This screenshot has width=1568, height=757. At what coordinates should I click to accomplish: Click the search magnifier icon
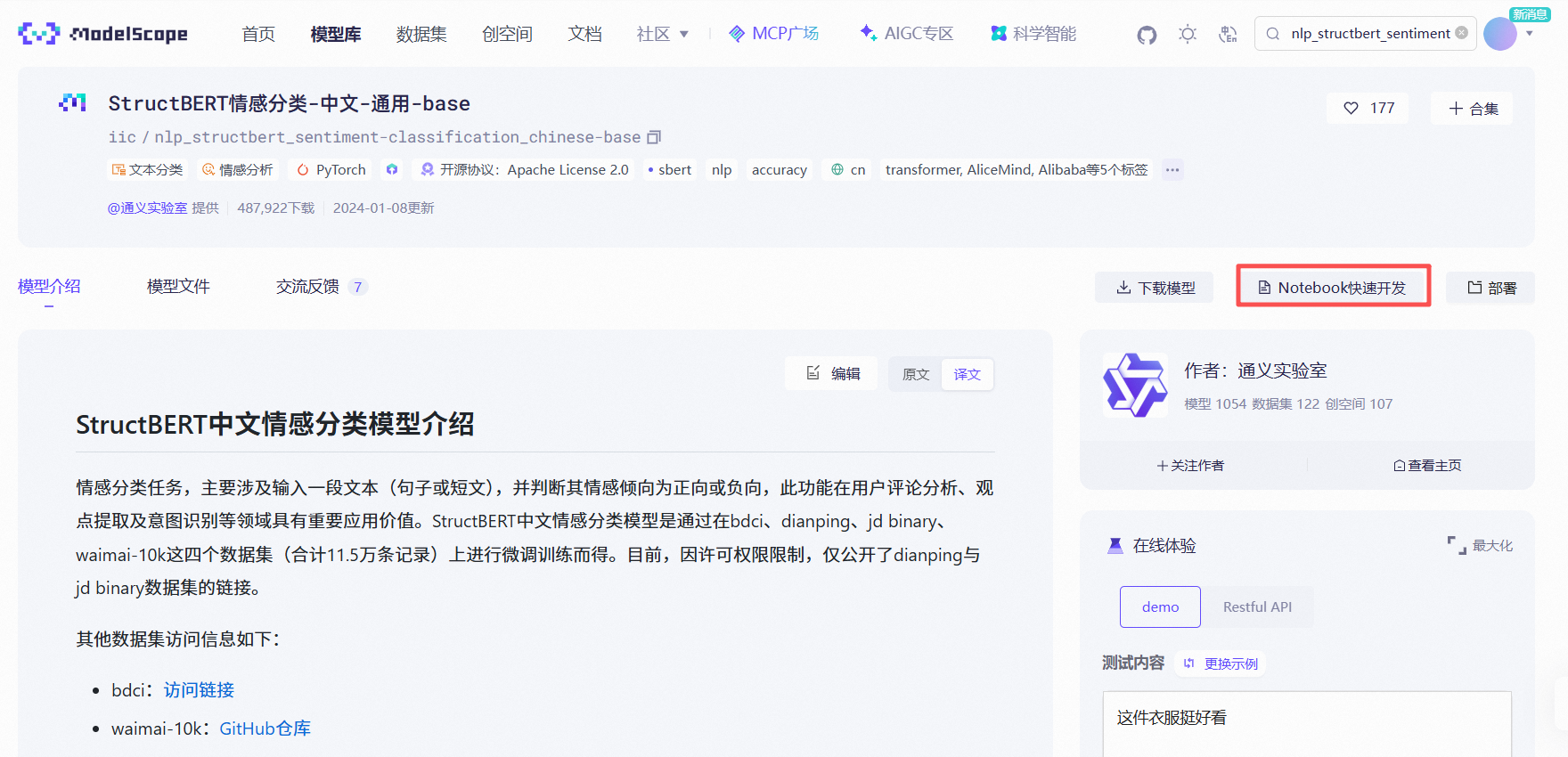pos(1273,34)
